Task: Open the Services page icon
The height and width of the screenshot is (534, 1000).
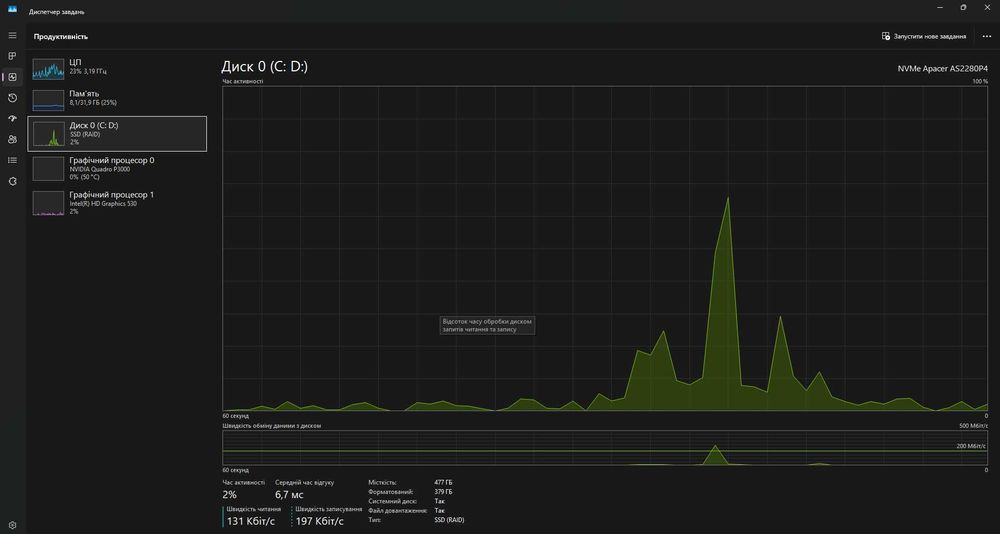Action: 12,181
